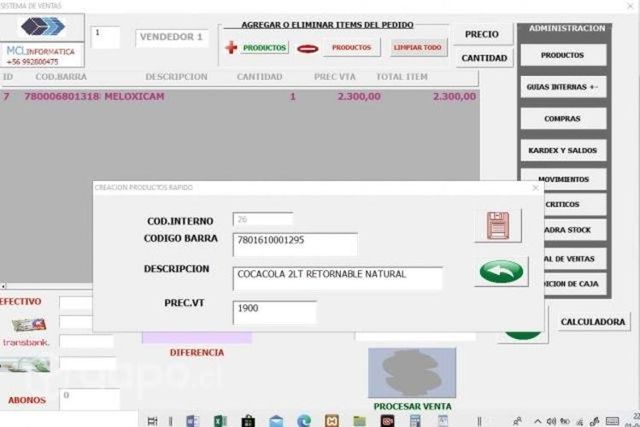Click the credit cards payment image
The height and width of the screenshot is (427, 640).
point(29,325)
